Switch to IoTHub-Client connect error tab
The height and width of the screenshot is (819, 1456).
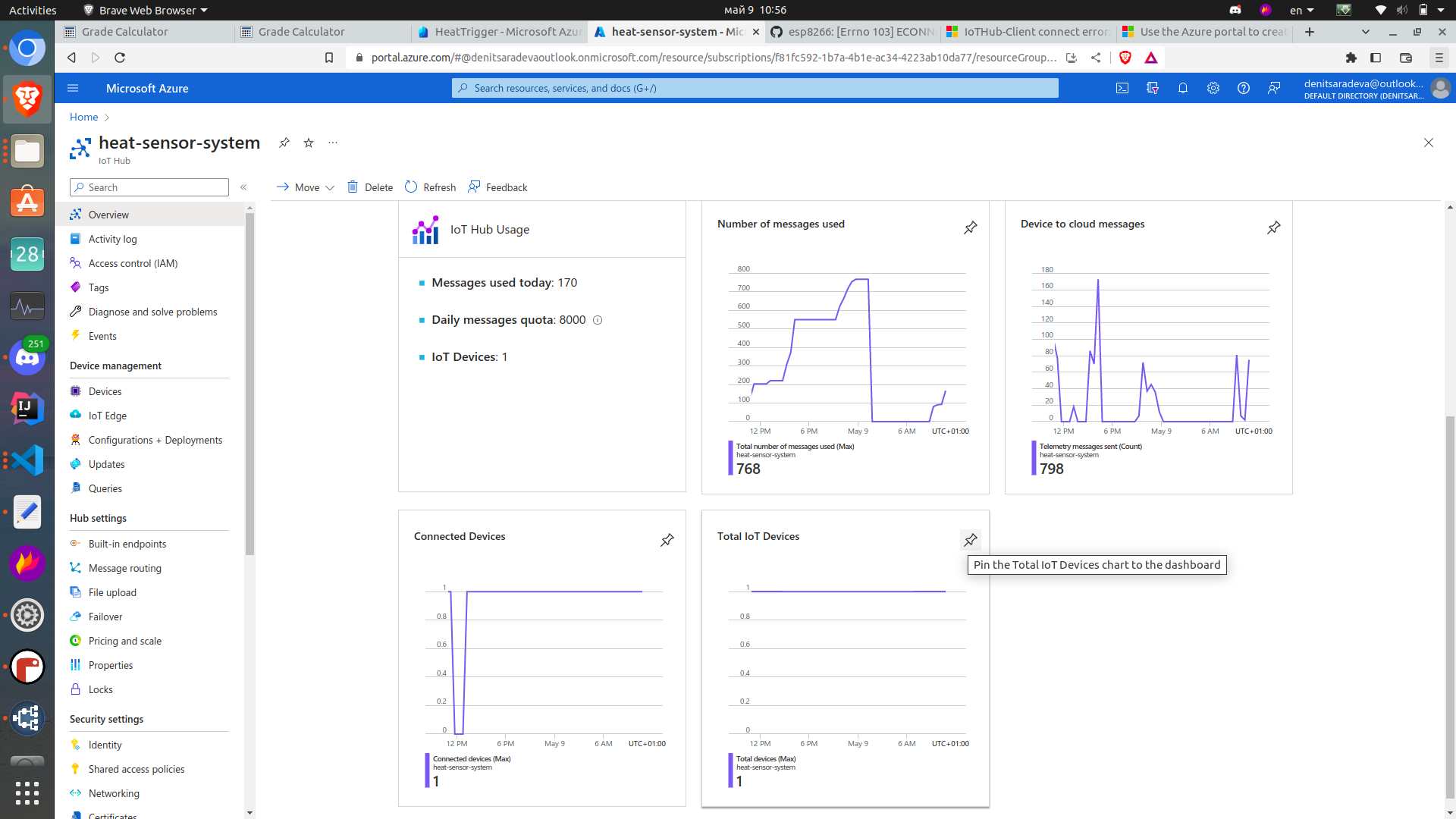tap(1029, 32)
